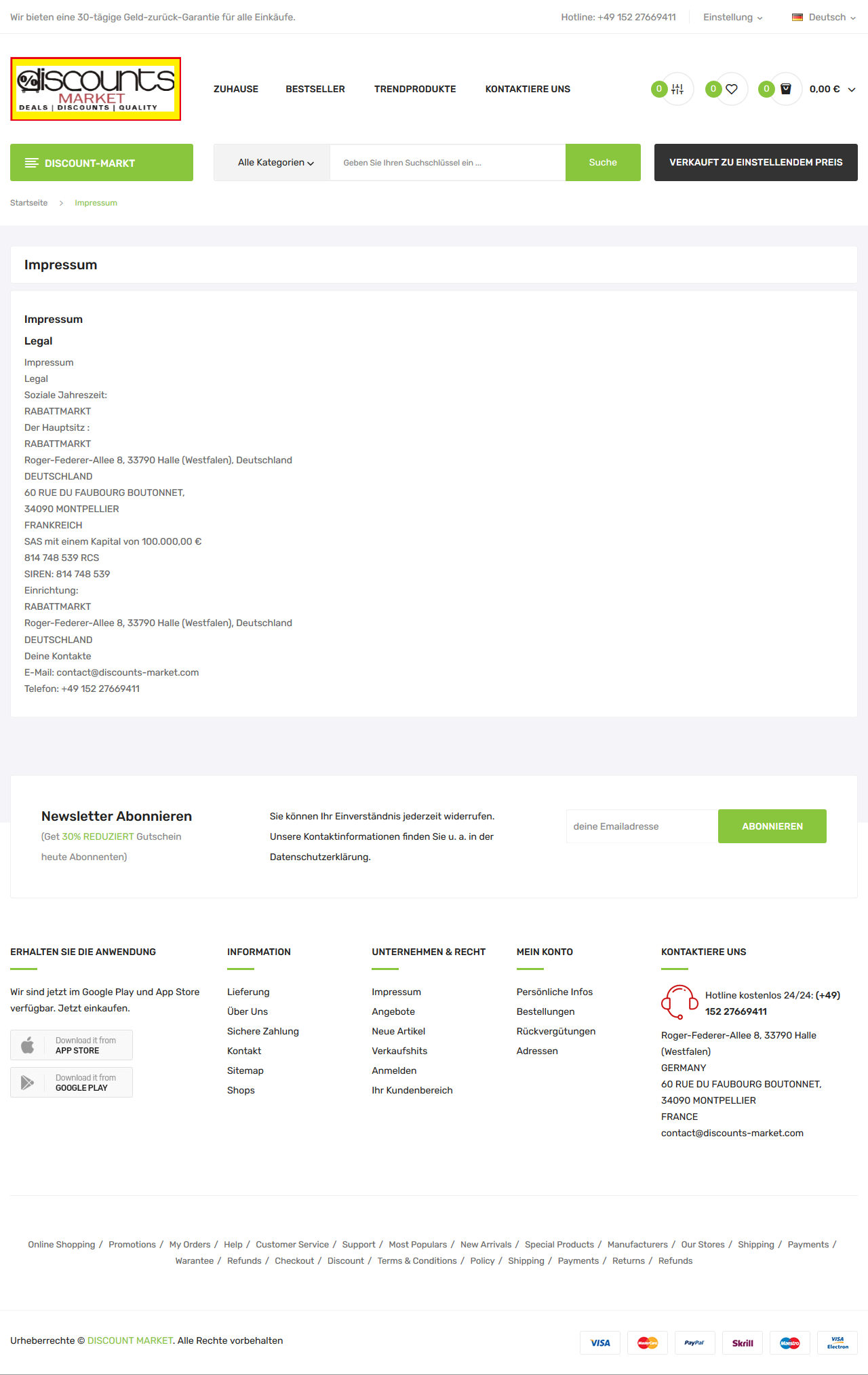Open the product compare icon
Screen dimensions: 868x1375
pos(677,89)
